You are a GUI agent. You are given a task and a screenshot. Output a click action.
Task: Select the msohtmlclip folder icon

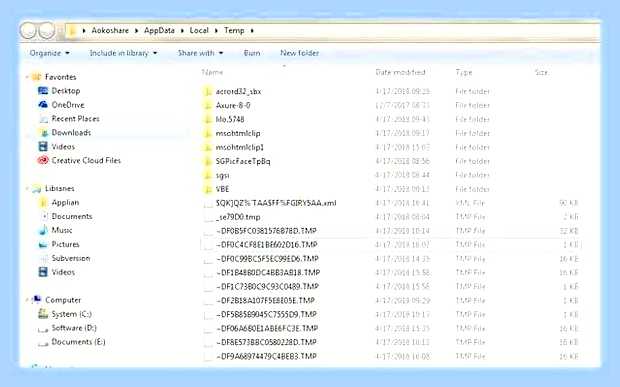coord(208,134)
